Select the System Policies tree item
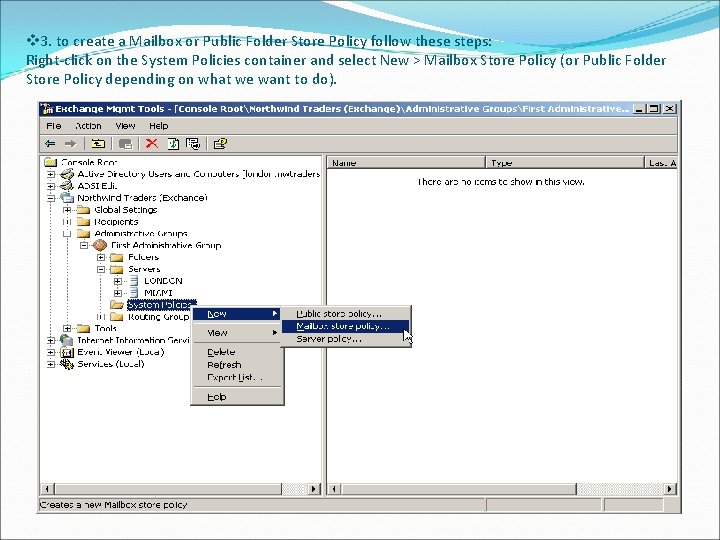The width and height of the screenshot is (720, 540). pyautogui.click(x=161, y=304)
